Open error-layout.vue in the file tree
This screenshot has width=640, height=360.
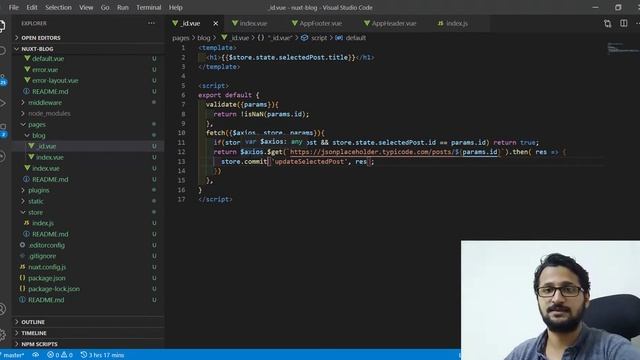[x=55, y=81]
